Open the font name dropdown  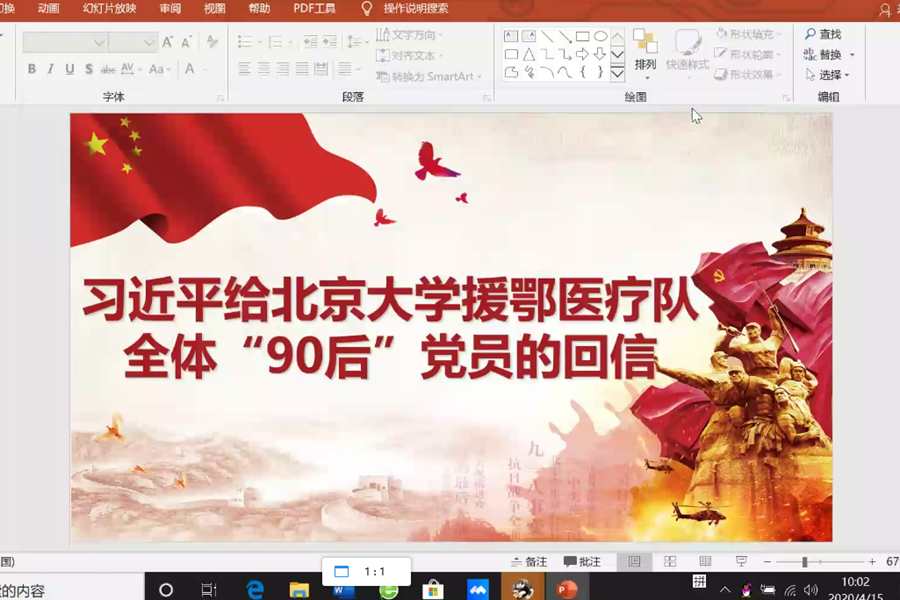pyautogui.click(x=99, y=42)
